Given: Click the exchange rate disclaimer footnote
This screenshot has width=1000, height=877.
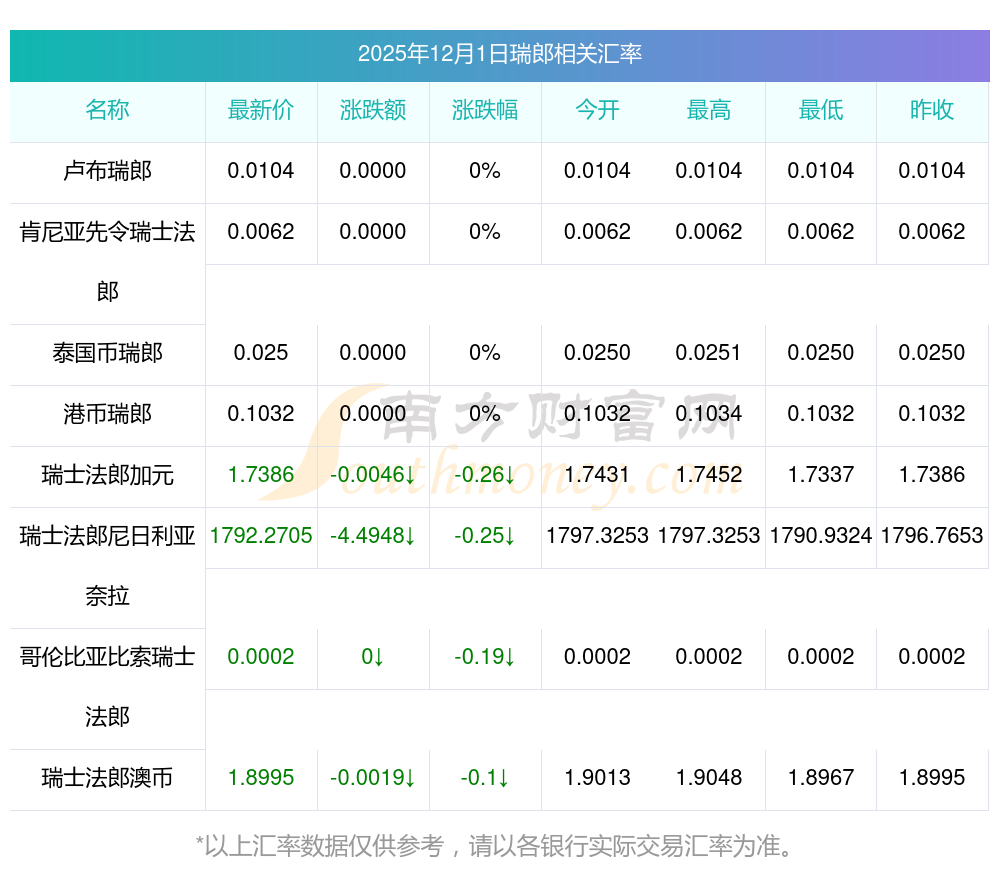Looking at the screenshot, I should tap(499, 846).
